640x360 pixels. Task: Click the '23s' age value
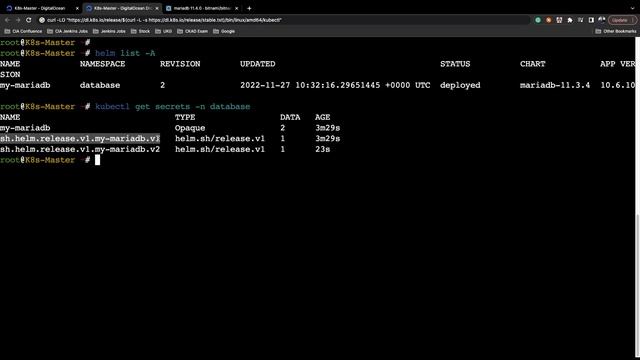(x=322, y=149)
